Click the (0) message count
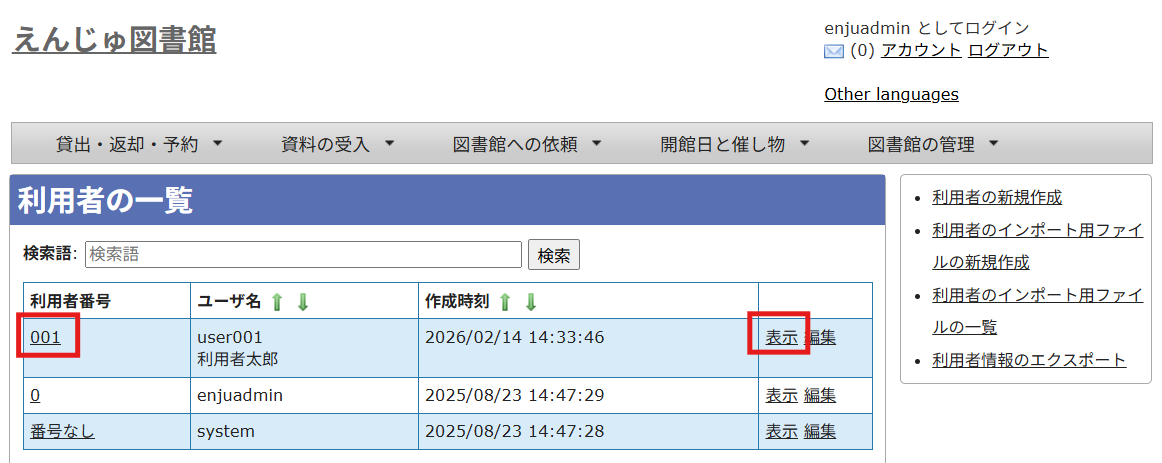Image resolution: width=1162 pixels, height=463 pixels. click(862, 50)
